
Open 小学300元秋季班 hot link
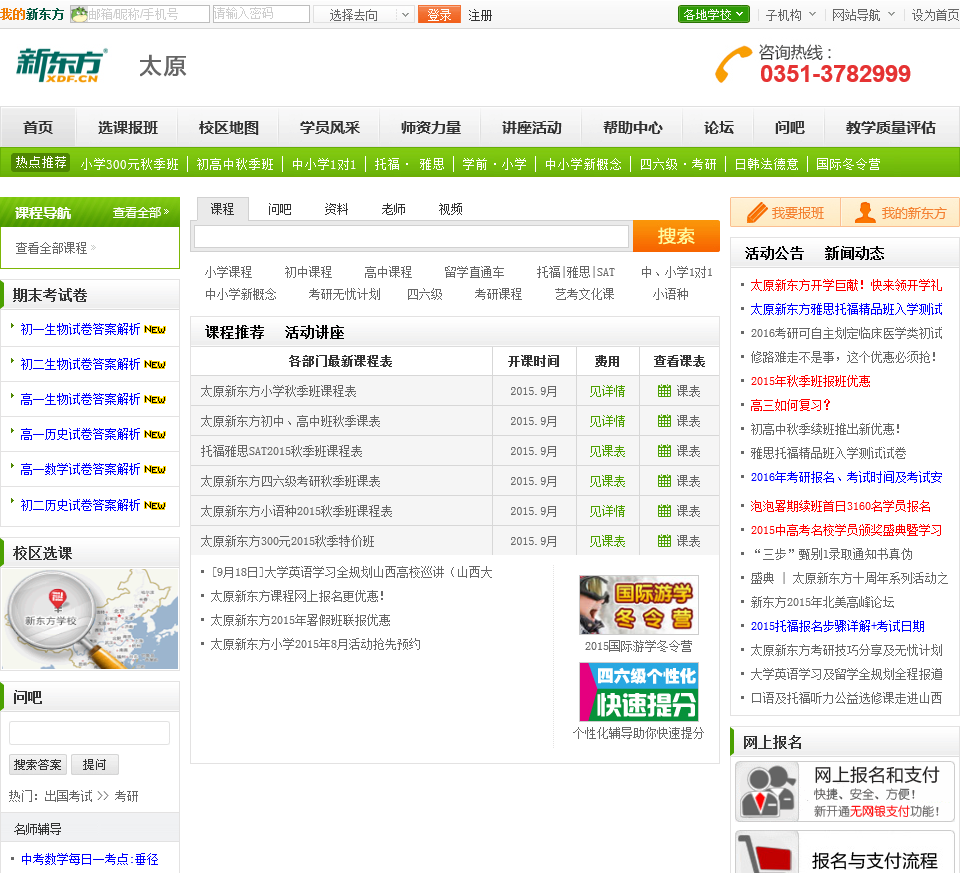(129, 164)
